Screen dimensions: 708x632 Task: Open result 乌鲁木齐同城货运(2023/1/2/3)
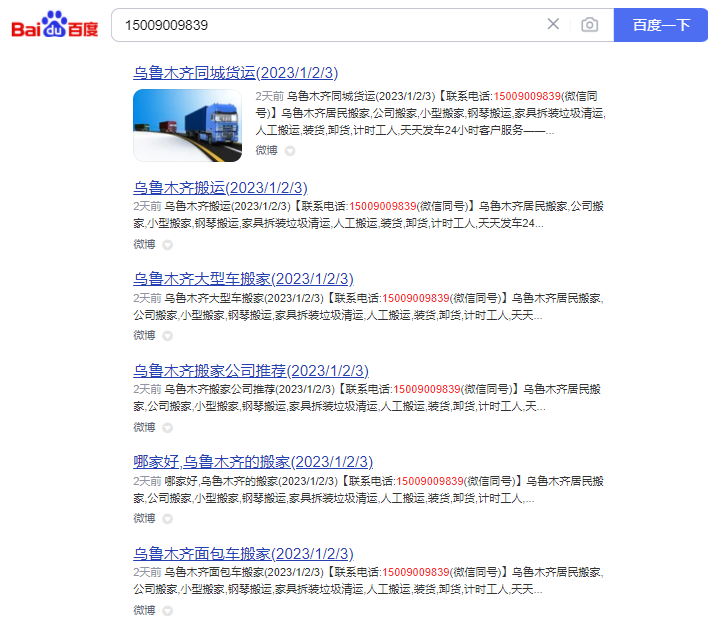click(x=236, y=73)
